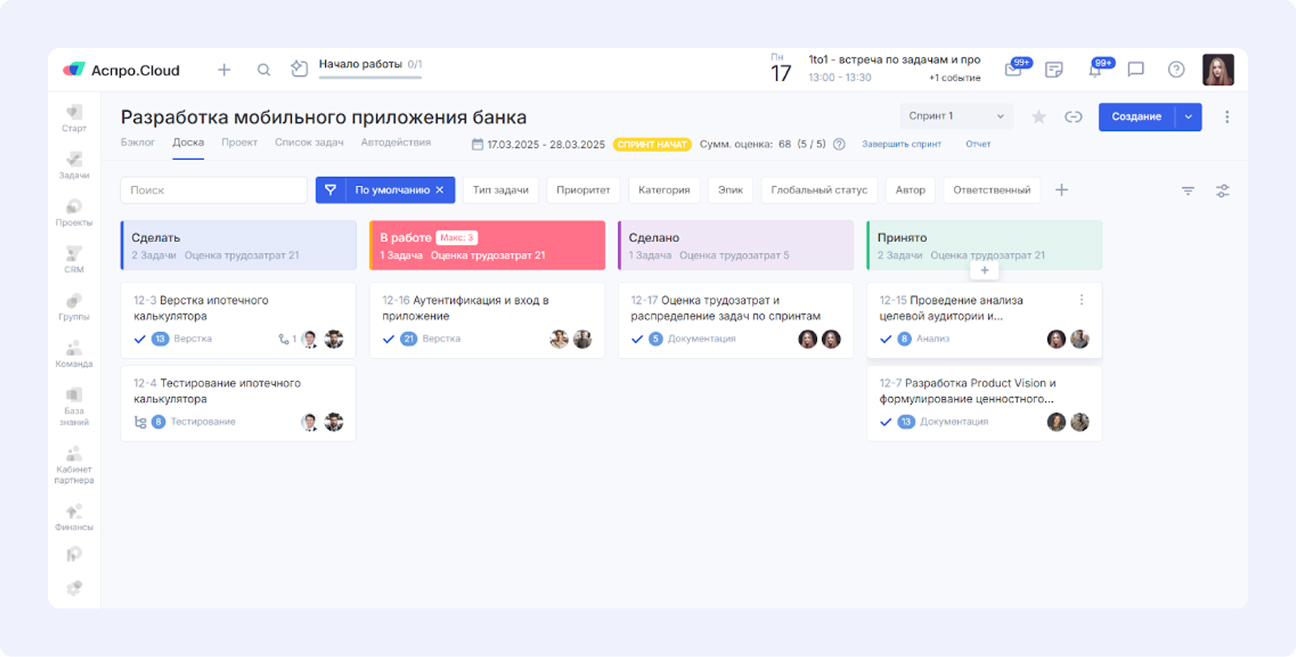Click the Аспро.Cloud logo

click(x=121, y=70)
